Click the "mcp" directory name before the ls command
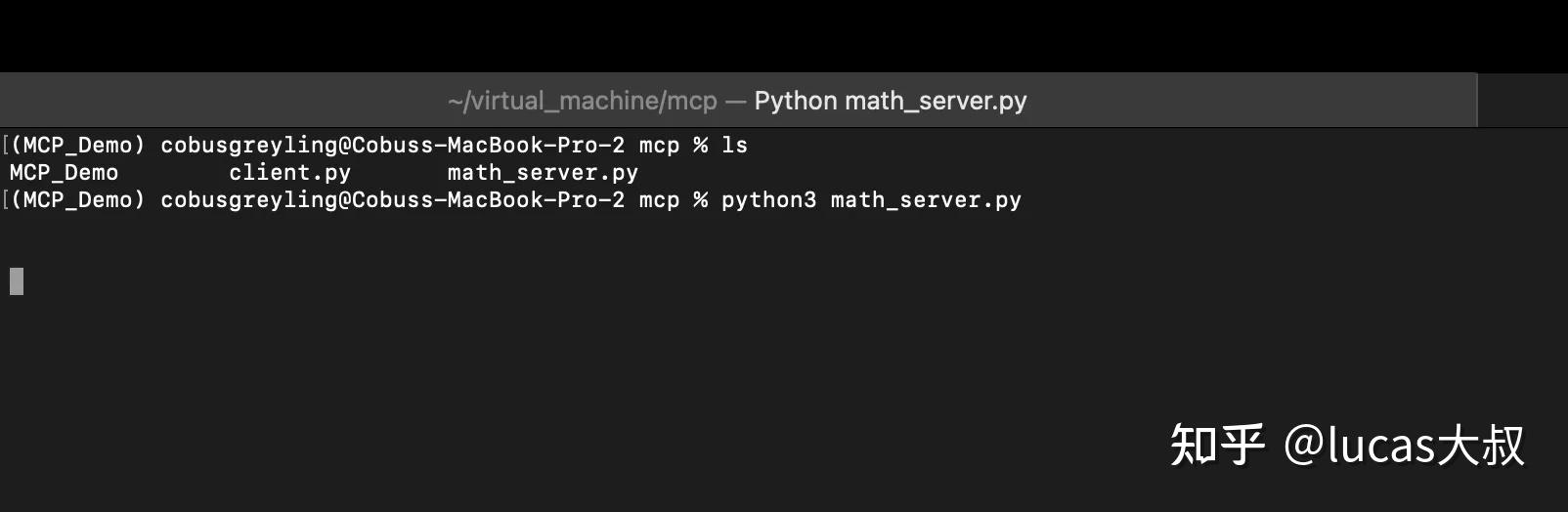The width and height of the screenshot is (1568, 512). 659,146
